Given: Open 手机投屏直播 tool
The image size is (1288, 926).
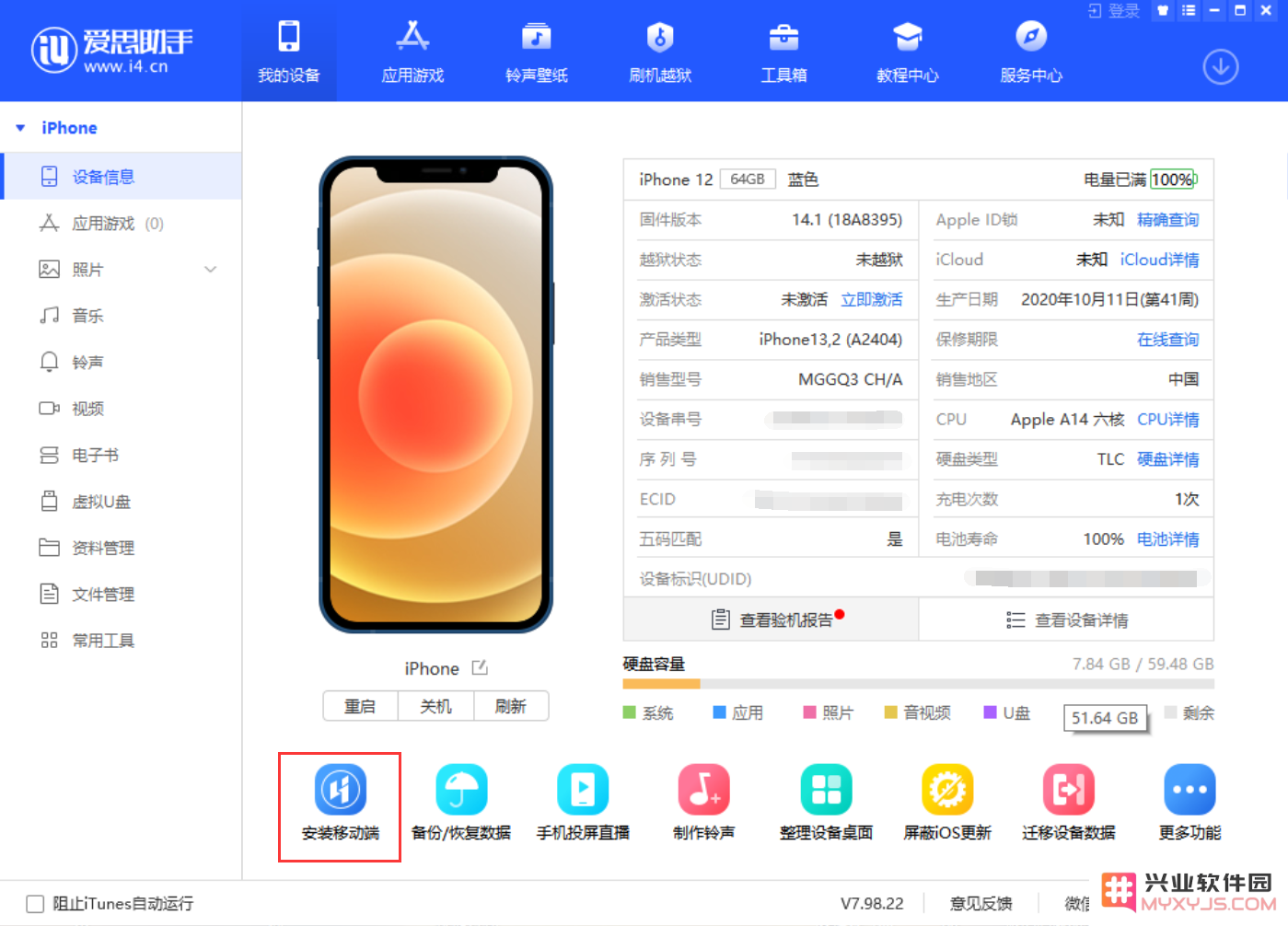Looking at the screenshot, I should [x=583, y=803].
